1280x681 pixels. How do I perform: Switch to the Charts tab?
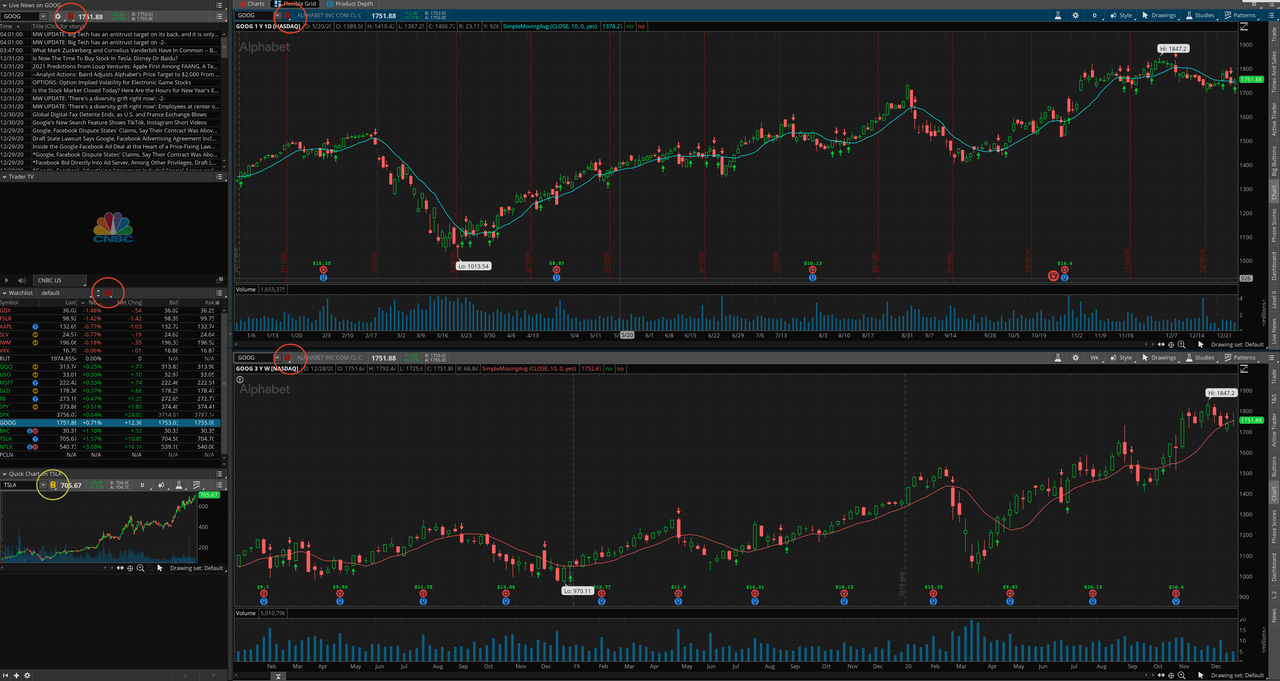click(x=252, y=4)
